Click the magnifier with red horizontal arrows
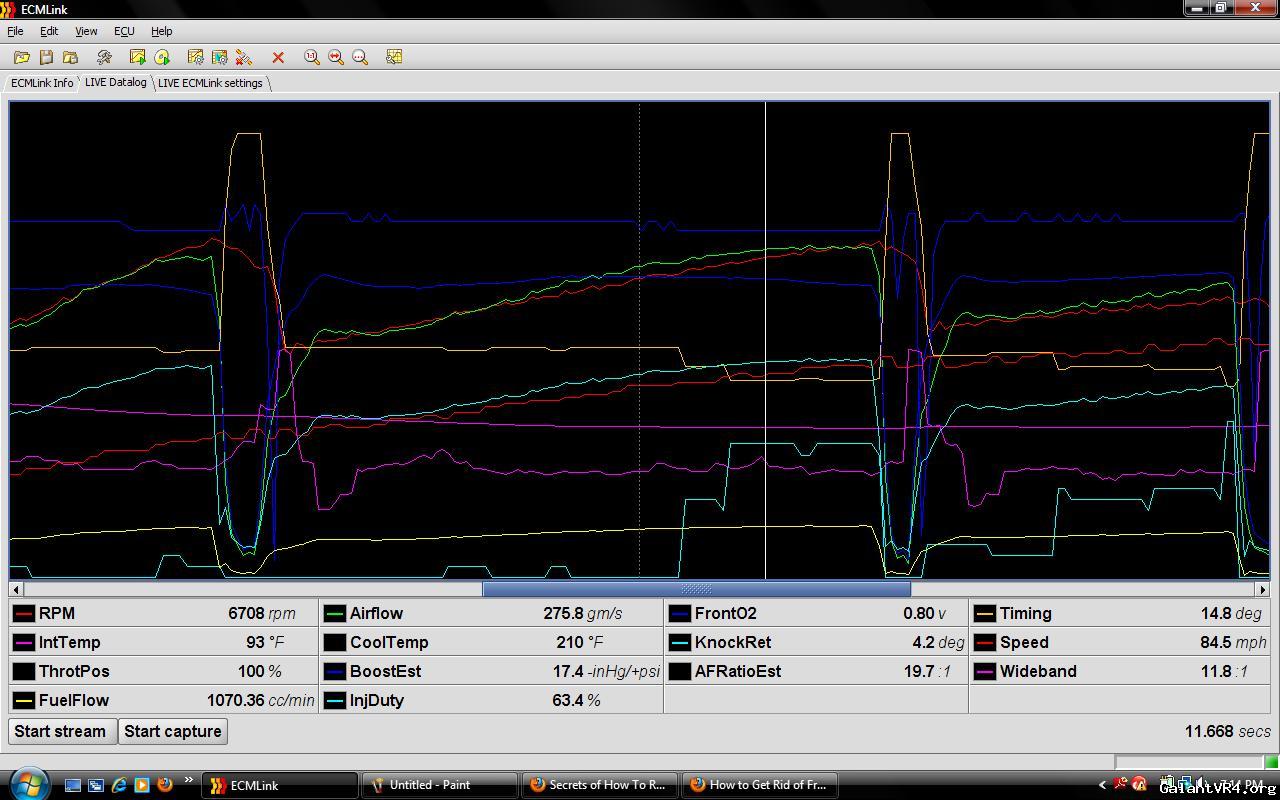1280x800 pixels. pos(336,58)
